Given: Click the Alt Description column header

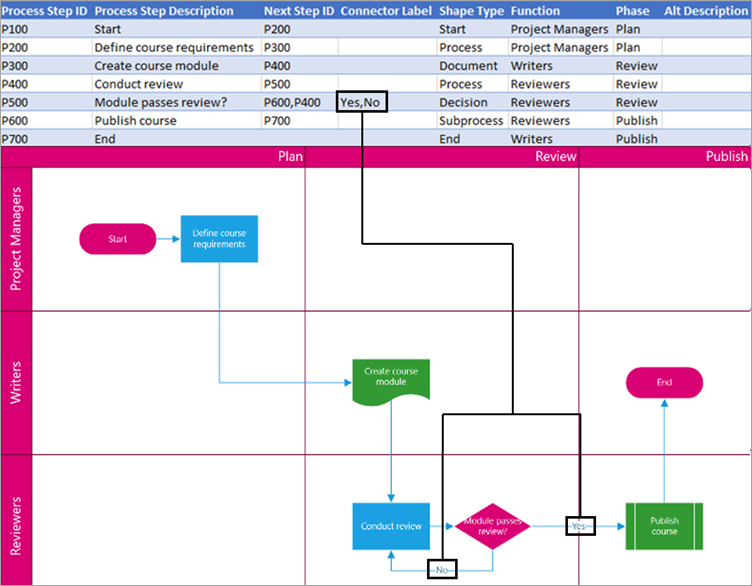Looking at the screenshot, I should click(x=705, y=11).
